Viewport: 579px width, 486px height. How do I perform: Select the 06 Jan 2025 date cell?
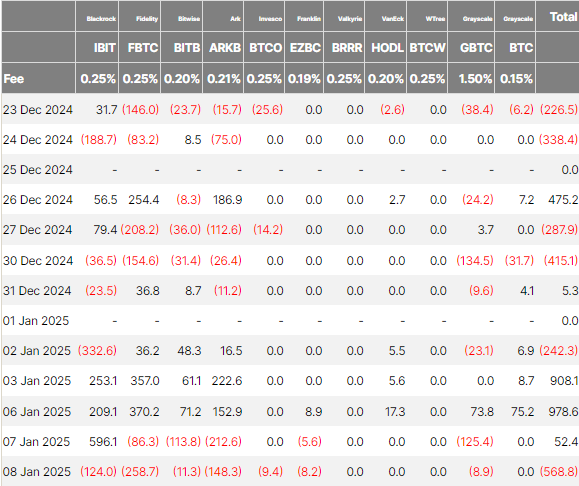click(37, 411)
